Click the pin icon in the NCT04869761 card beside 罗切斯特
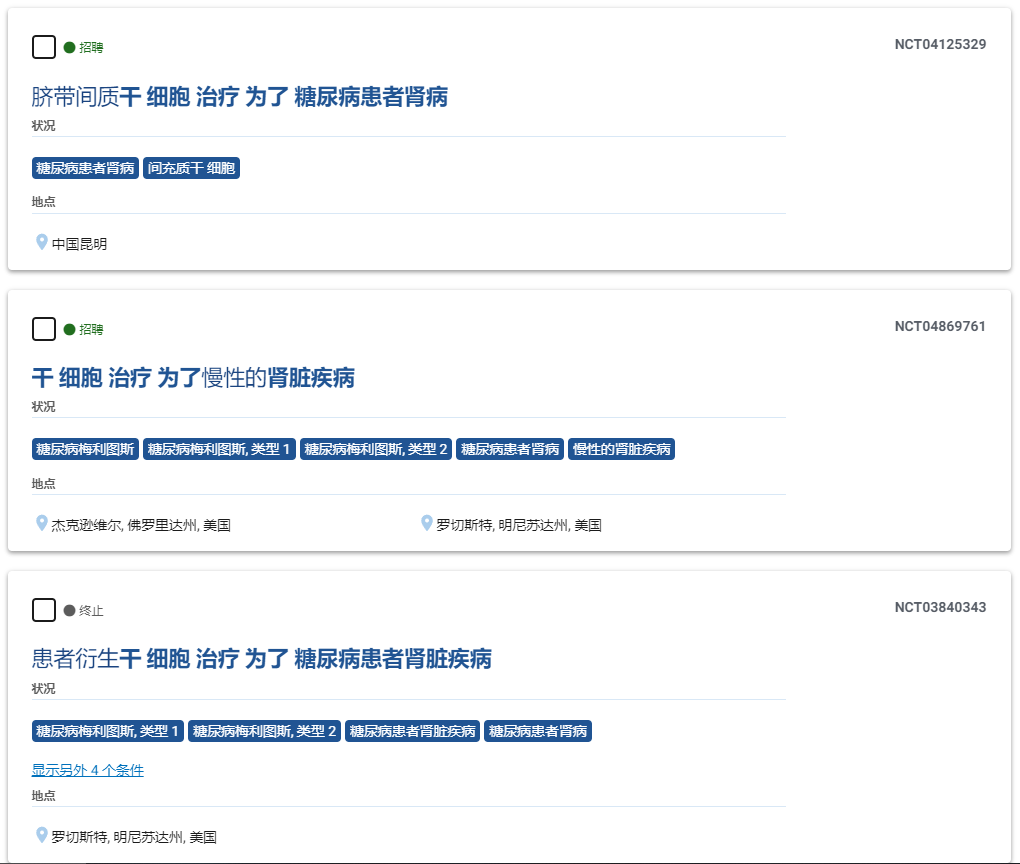Viewport: 1020px width, 864px height. click(427, 523)
